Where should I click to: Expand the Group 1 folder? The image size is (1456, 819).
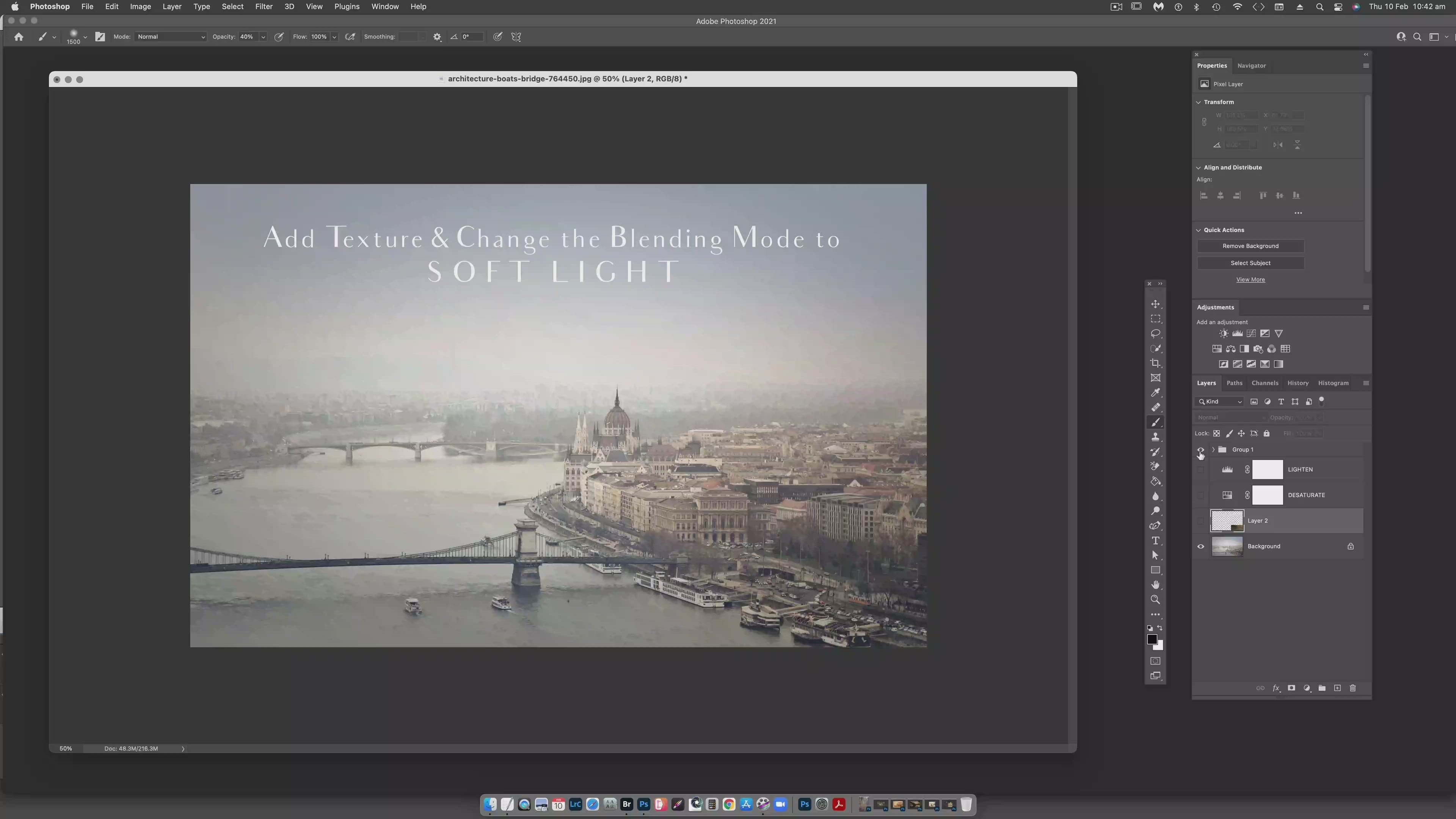click(x=1213, y=449)
